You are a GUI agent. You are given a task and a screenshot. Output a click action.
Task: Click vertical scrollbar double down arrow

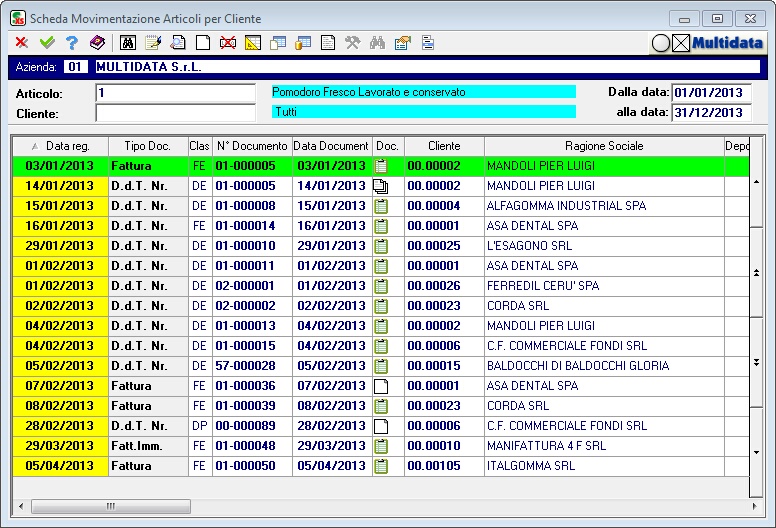pos(756,363)
